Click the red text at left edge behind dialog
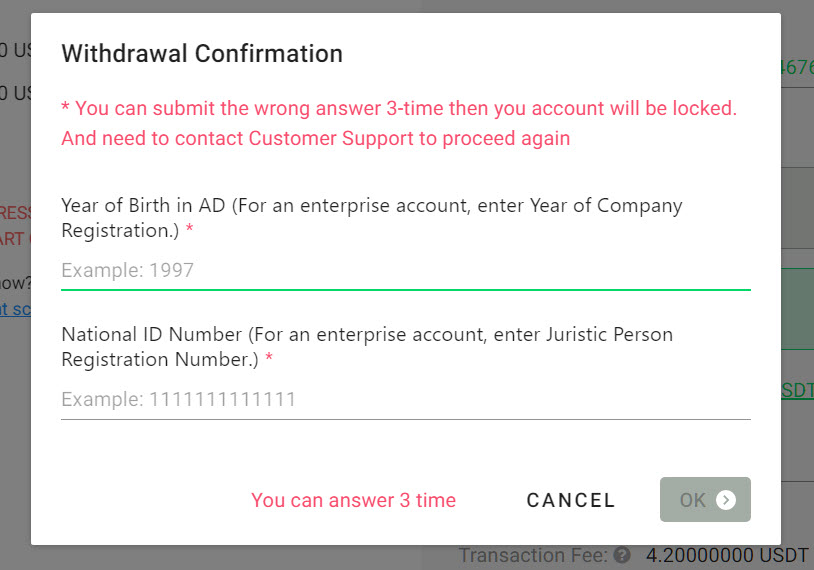 tap(16, 226)
